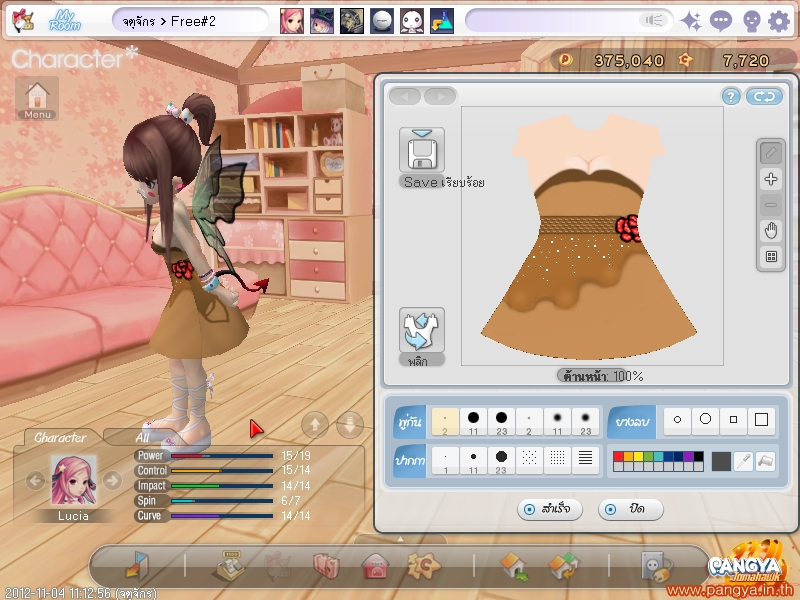Screen dimensions: 800x600
Task: Click the houses swap icon
Action: pyautogui.click(x=562, y=566)
